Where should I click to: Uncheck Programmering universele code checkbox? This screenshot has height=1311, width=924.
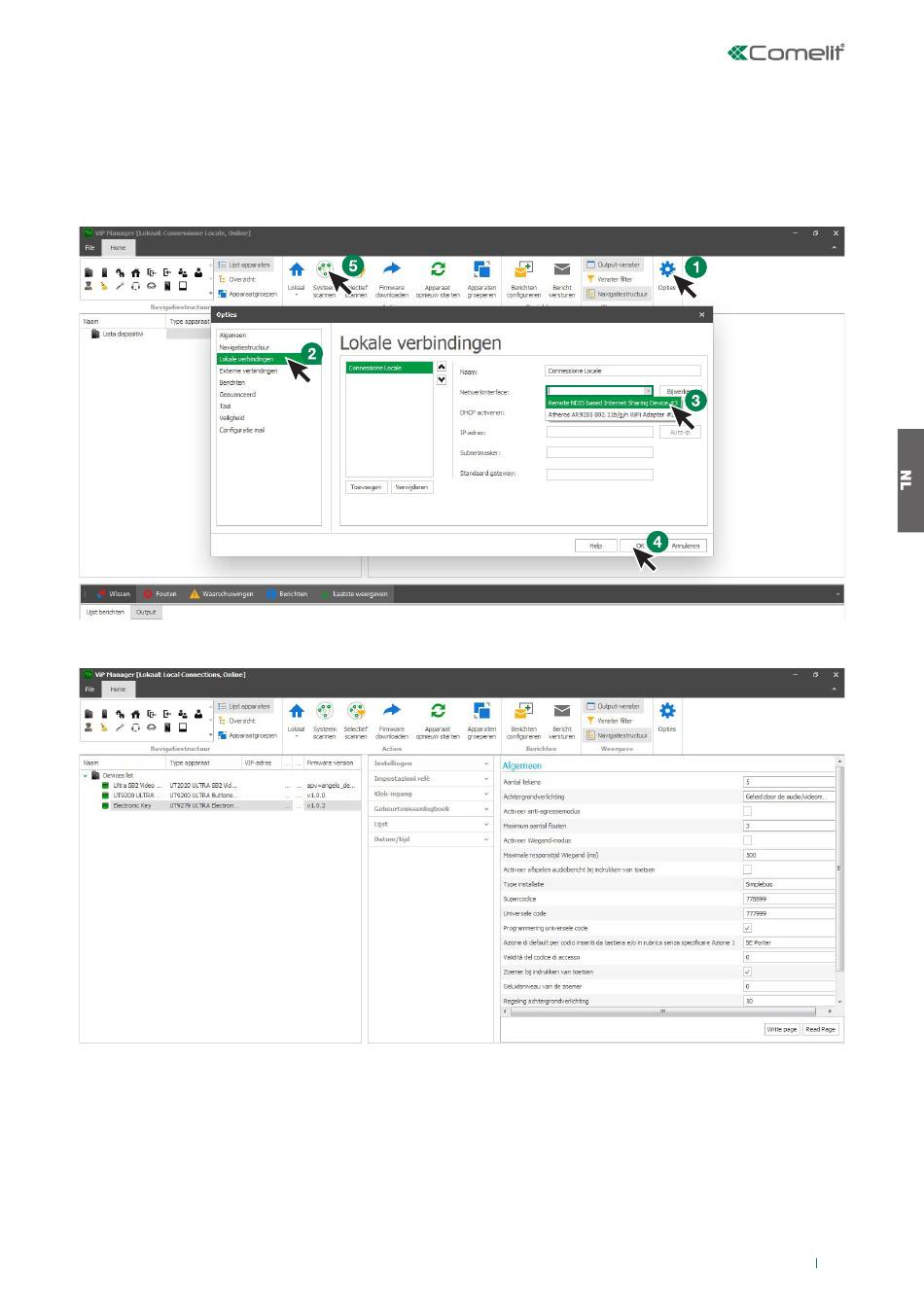click(747, 928)
